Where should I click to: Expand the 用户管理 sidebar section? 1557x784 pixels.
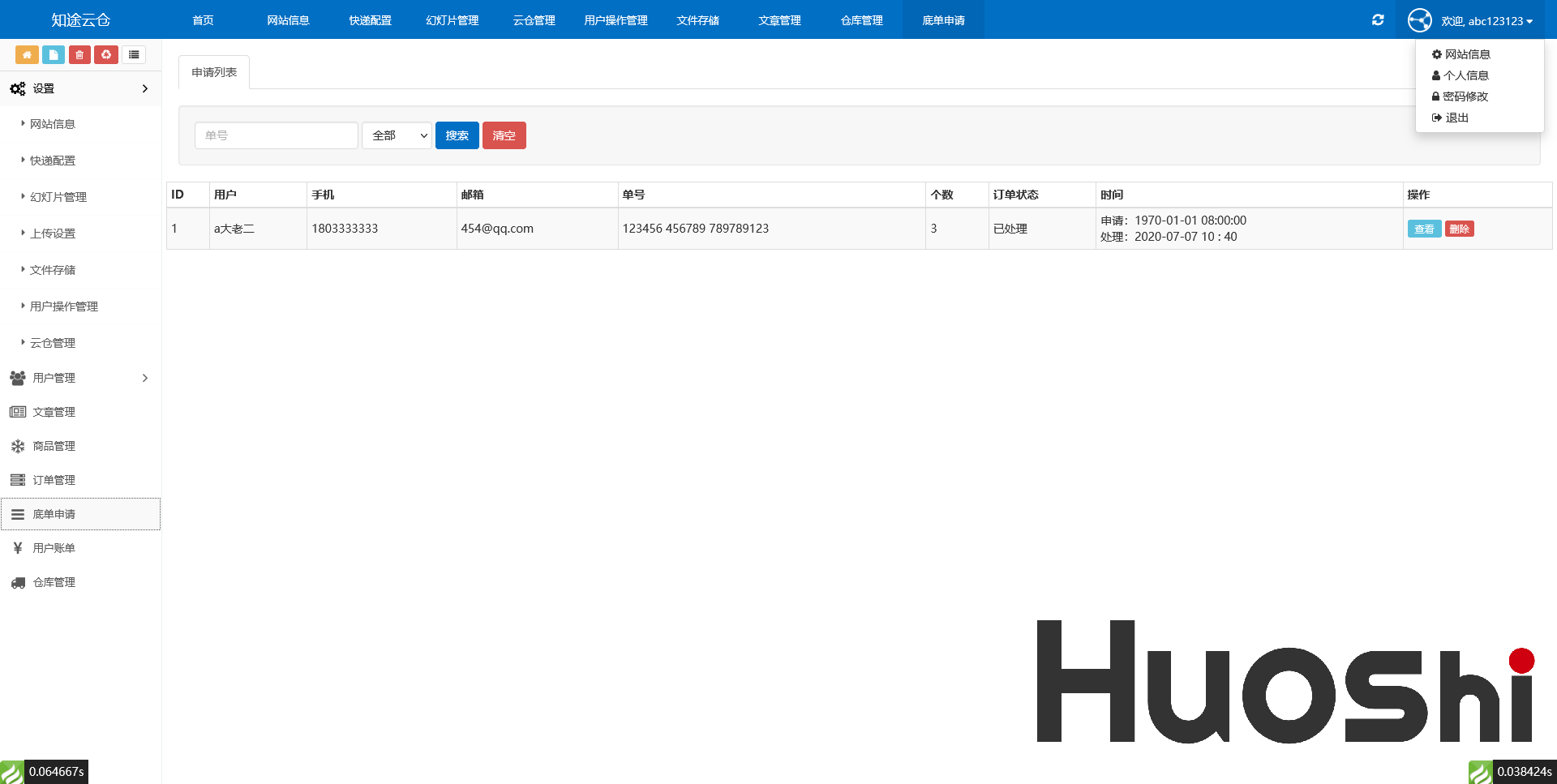(x=80, y=378)
